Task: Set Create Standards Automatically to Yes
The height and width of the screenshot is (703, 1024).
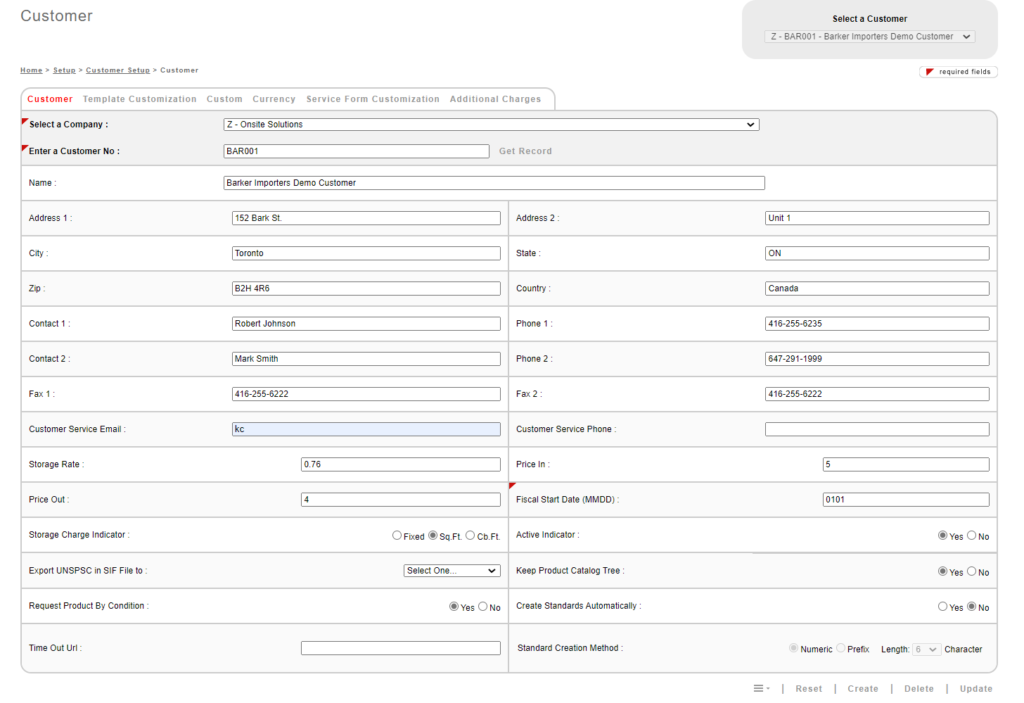Action: pyautogui.click(x=942, y=606)
